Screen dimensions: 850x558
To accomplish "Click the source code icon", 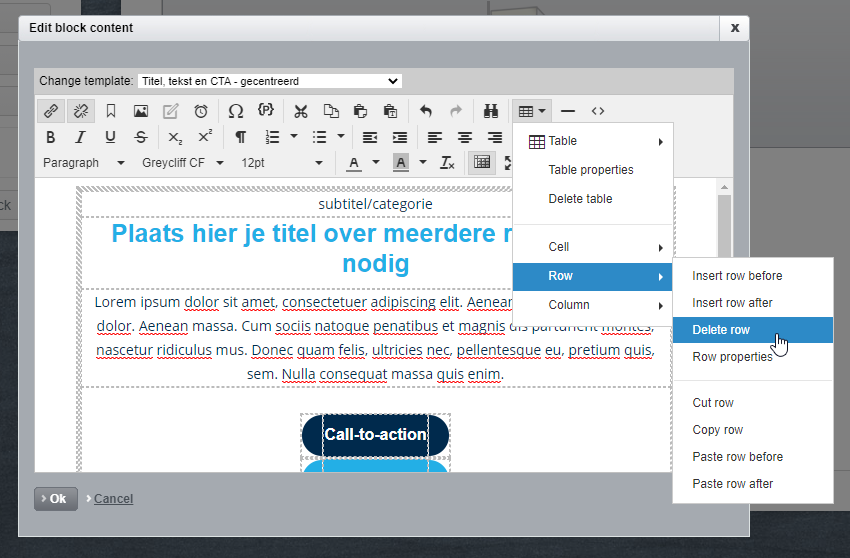I will tap(598, 111).
